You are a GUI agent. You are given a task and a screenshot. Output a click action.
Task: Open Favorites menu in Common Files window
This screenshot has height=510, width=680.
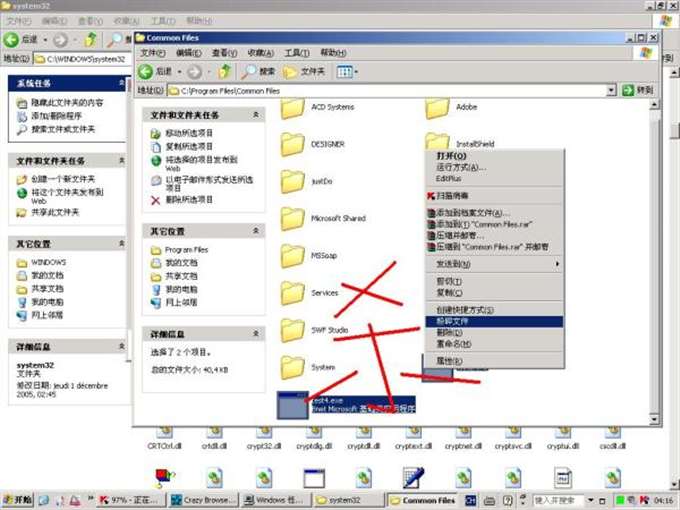coord(260,53)
